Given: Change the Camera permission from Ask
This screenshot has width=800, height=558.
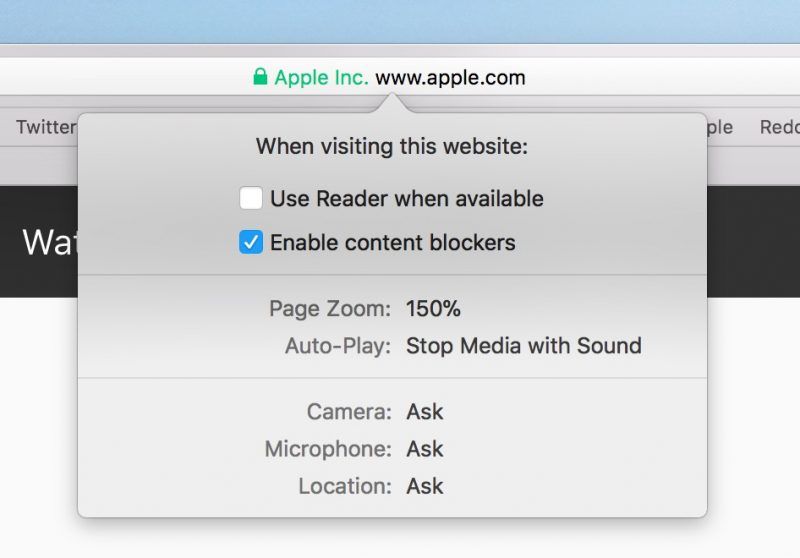Looking at the screenshot, I should (x=424, y=412).
